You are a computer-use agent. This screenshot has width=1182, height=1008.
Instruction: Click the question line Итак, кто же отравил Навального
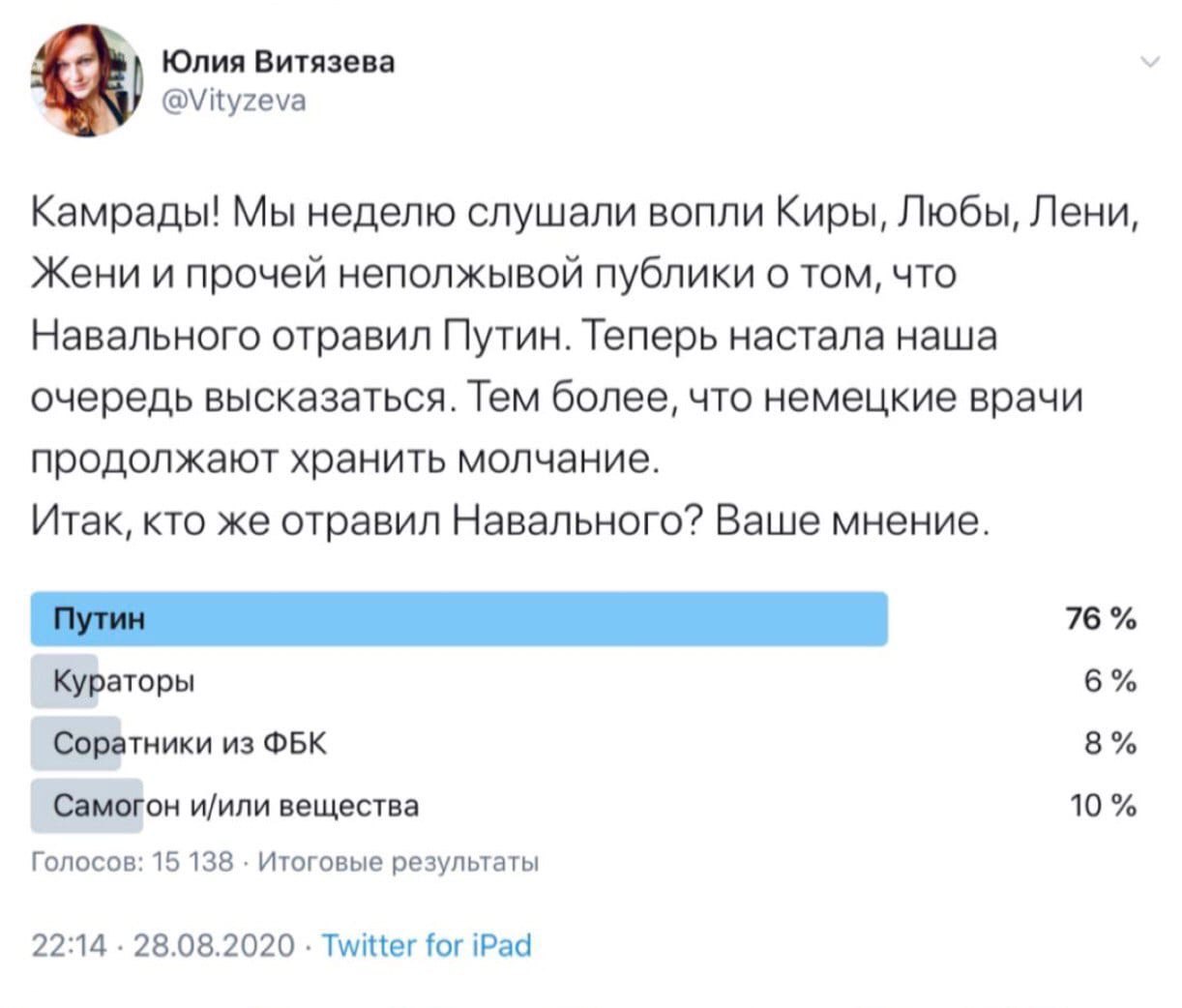point(512,522)
